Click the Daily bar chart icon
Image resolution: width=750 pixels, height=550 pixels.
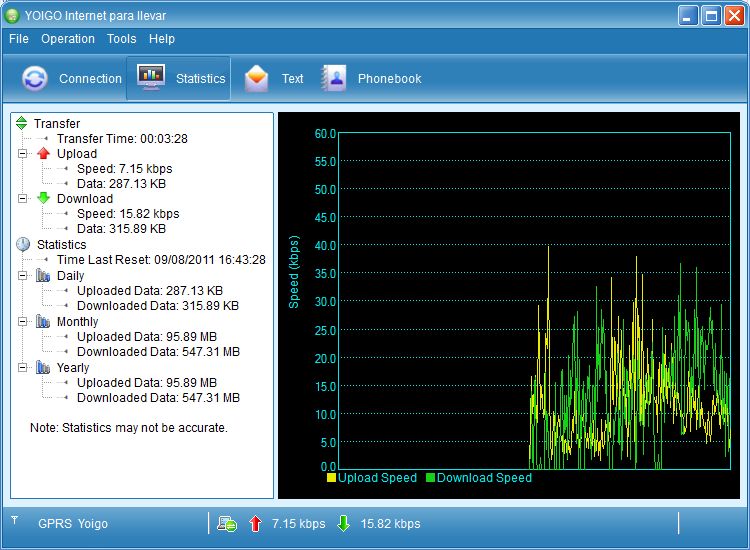[x=43, y=275]
